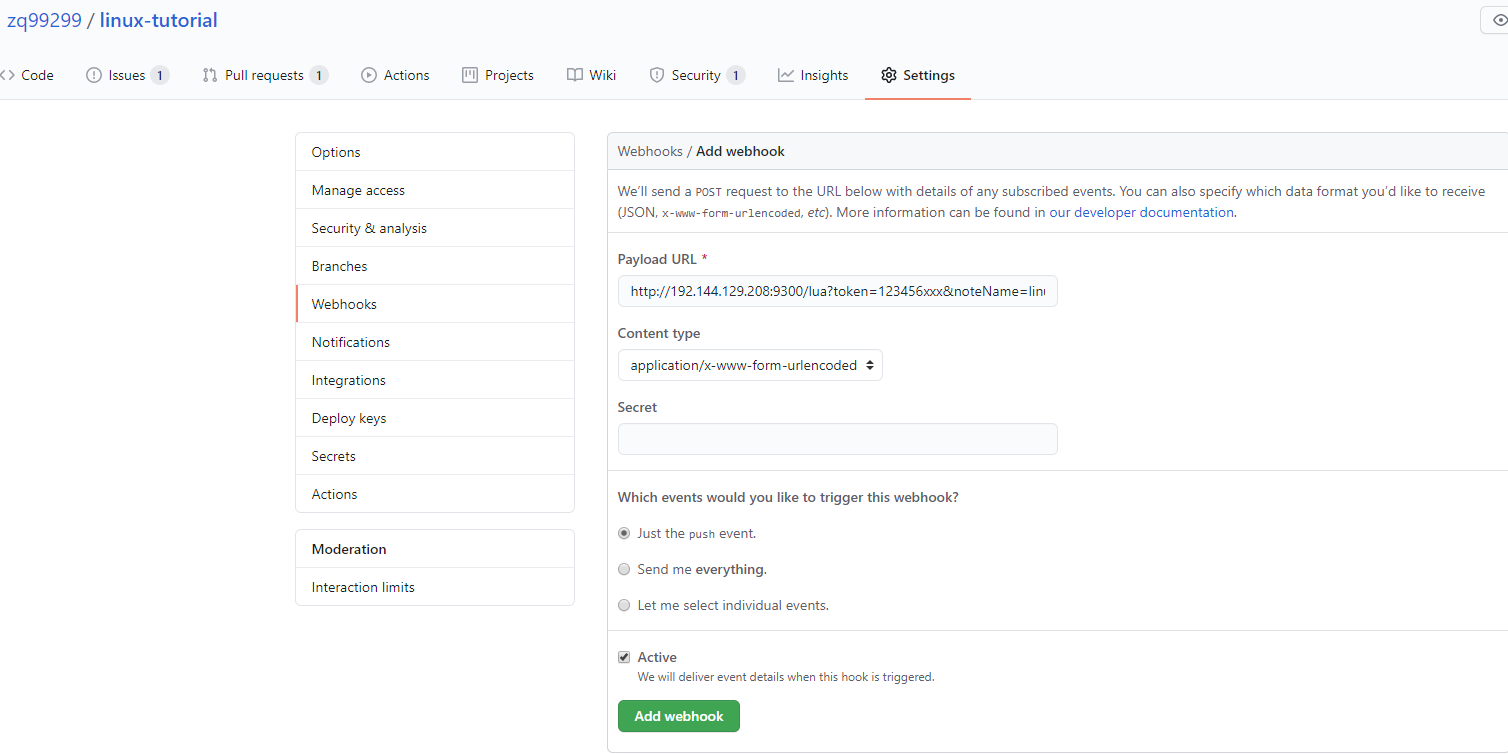Click the Projects board icon
Image resolution: width=1508 pixels, height=754 pixels.
point(470,75)
